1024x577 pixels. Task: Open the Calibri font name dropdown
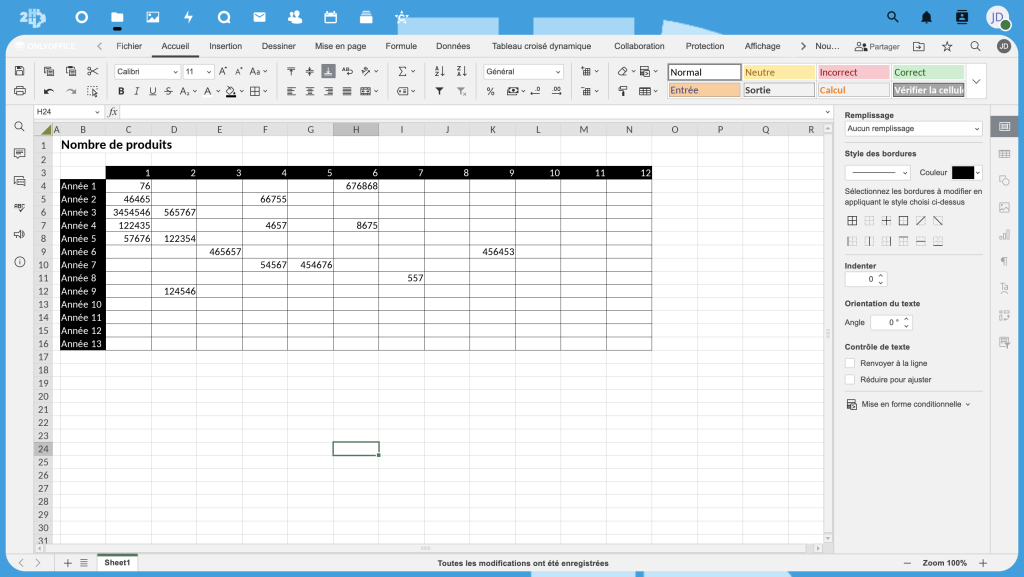(147, 72)
